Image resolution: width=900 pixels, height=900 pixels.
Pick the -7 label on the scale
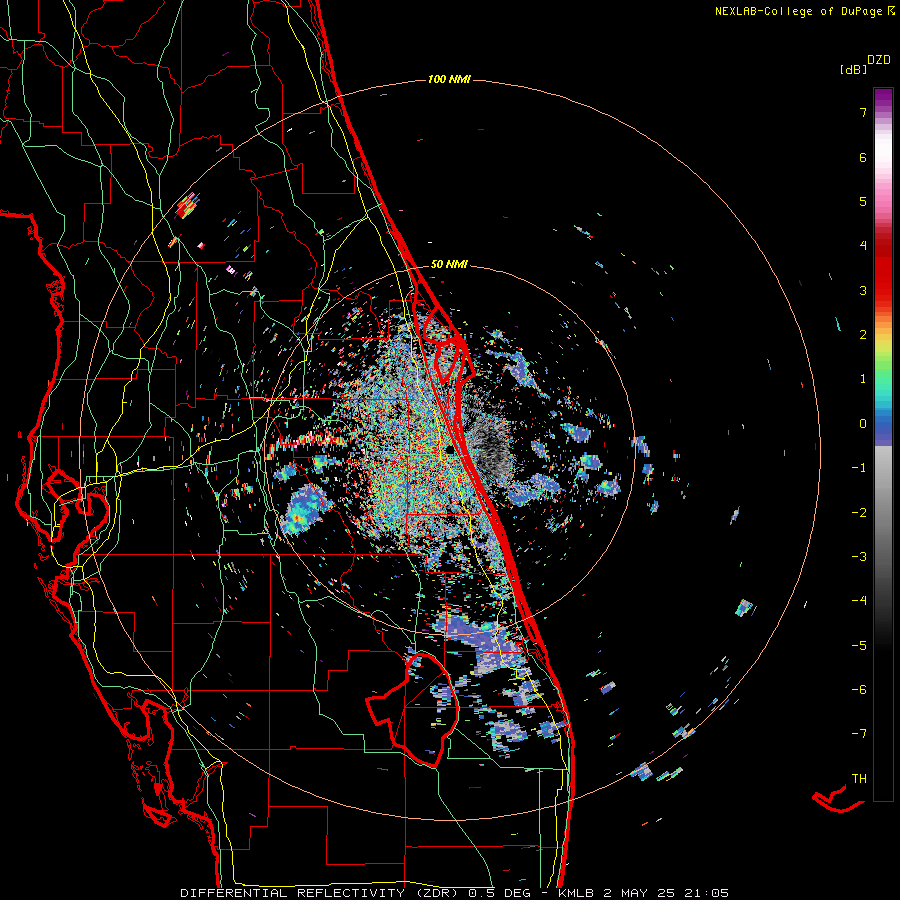(x=859, y=734)
